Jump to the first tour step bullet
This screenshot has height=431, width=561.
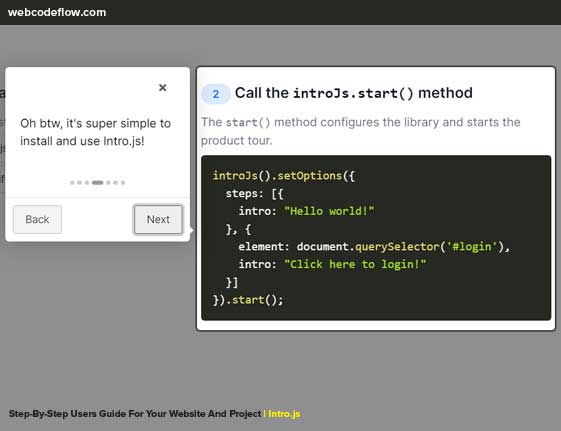click(72, 182)
